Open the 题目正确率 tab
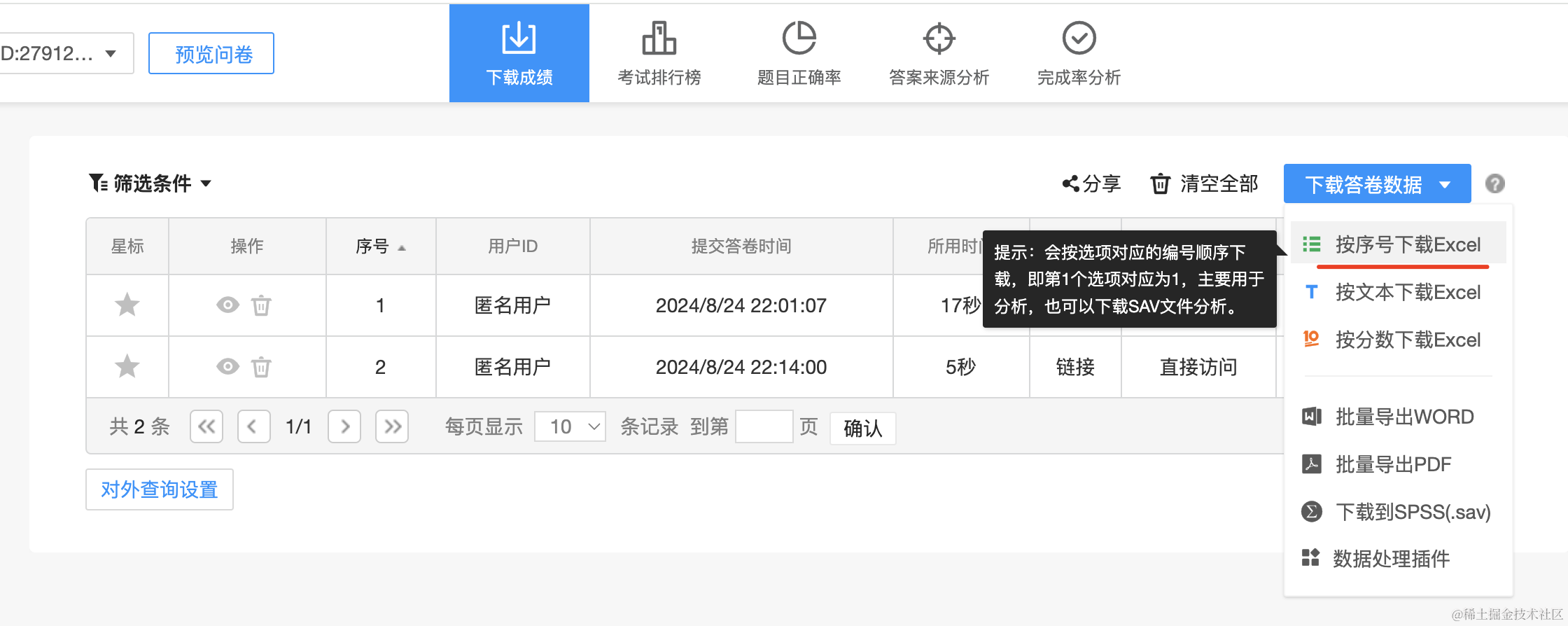1568x626 pixels. 799,53
